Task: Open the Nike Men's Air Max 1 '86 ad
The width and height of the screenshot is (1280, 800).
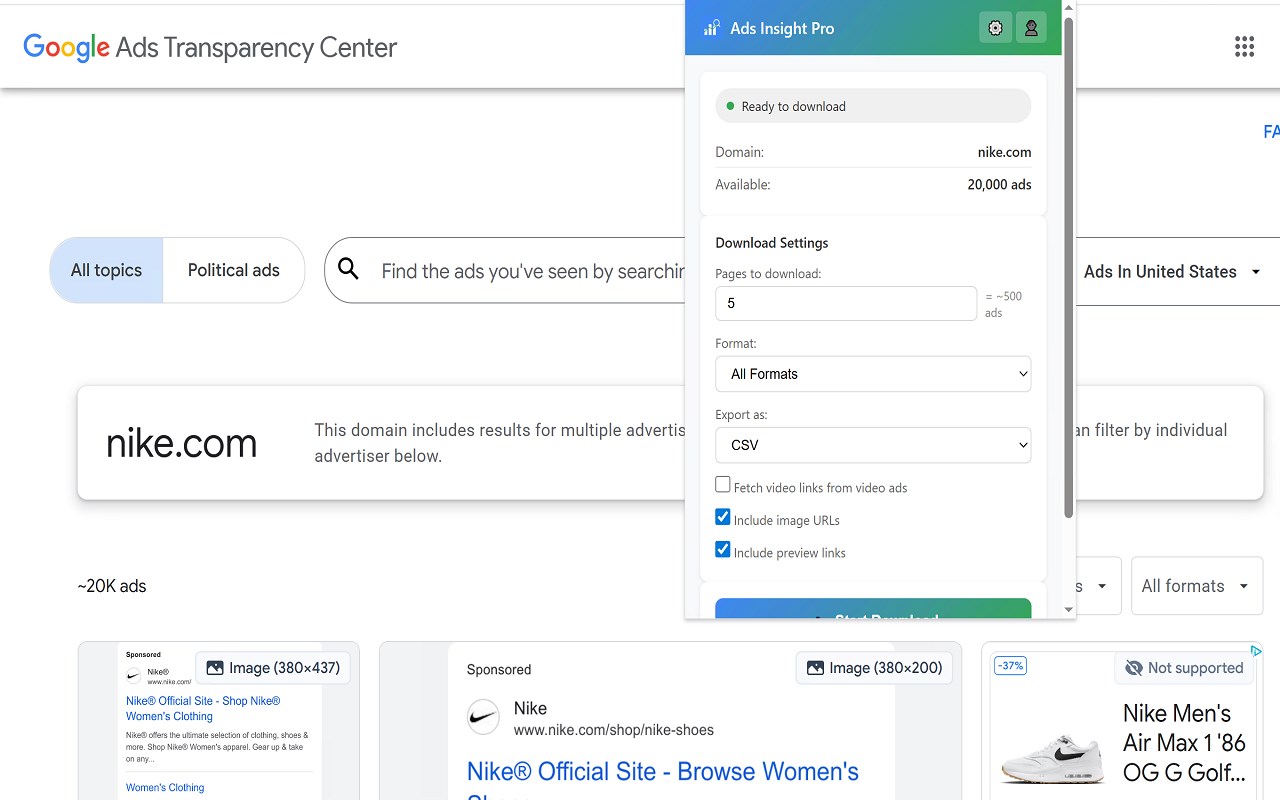Action: coord(1184,743)
